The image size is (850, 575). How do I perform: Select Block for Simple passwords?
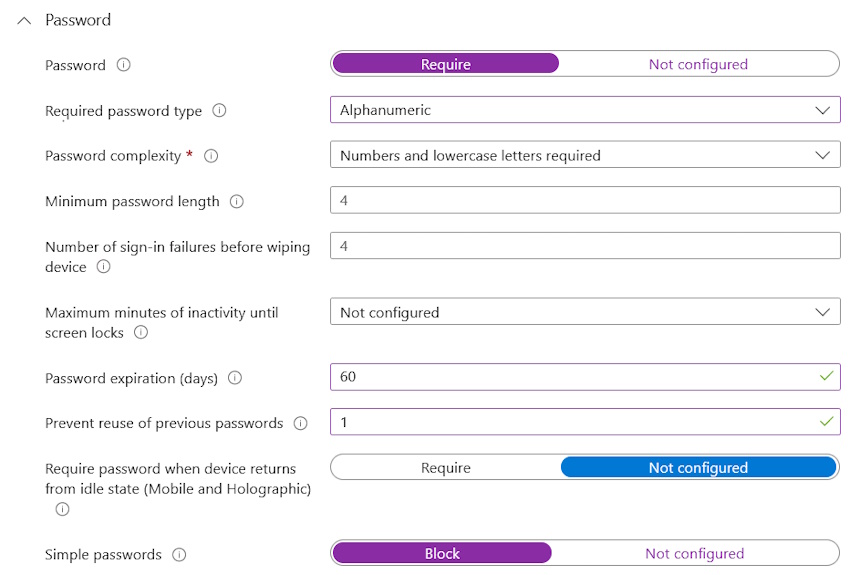click(x=442, y=553)
